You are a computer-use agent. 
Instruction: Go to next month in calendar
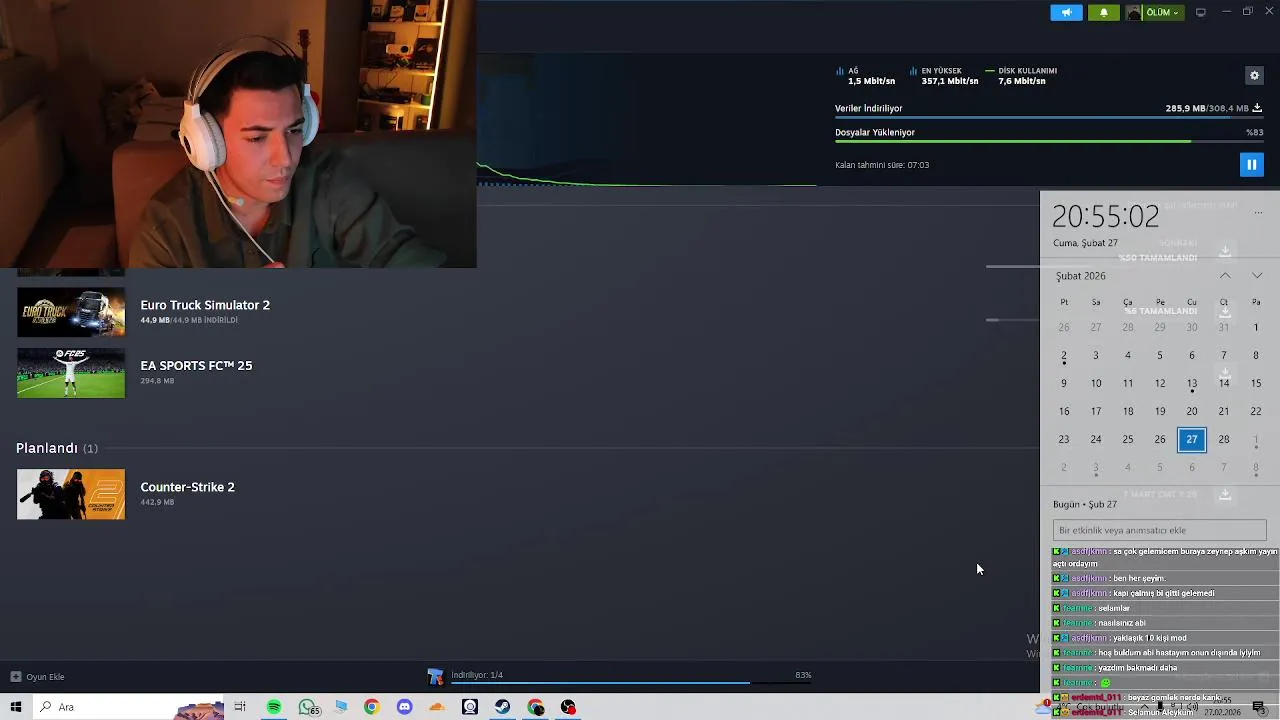[x=1257, y=276]
